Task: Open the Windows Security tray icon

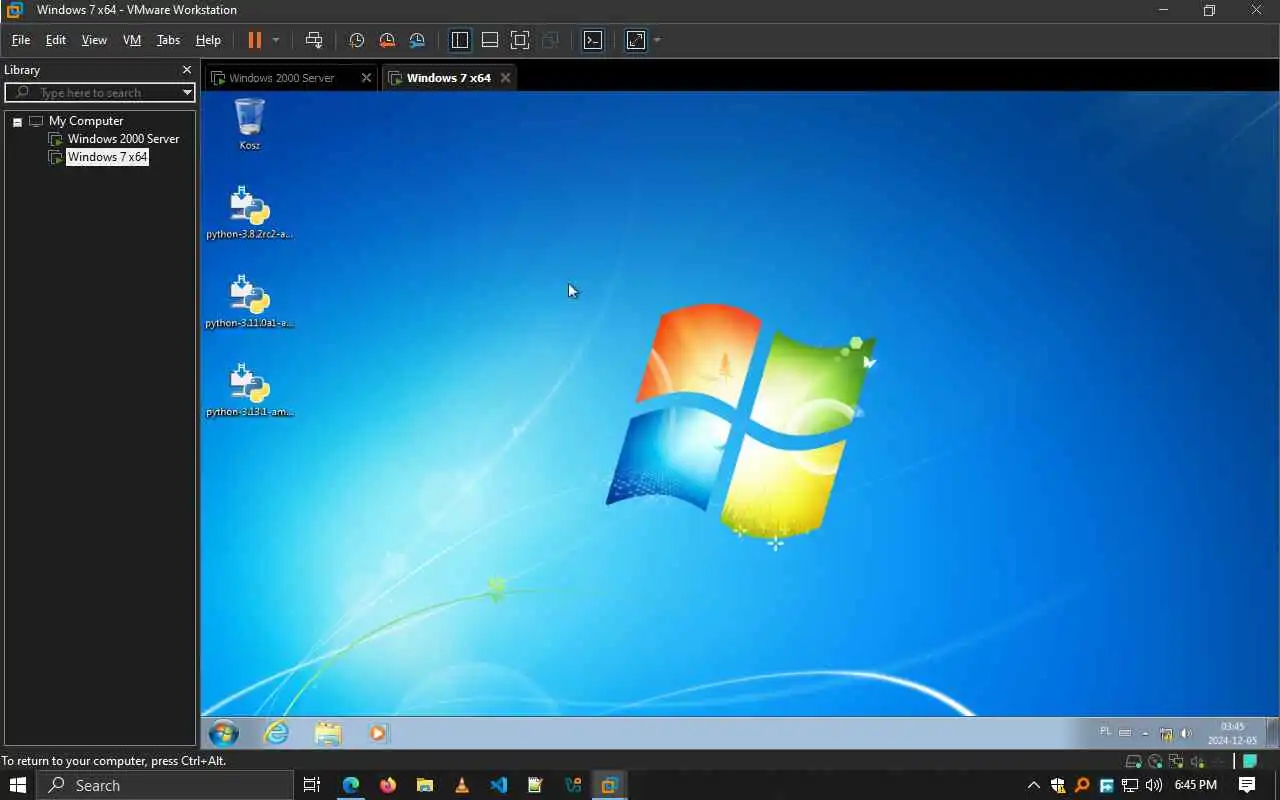Action: point(1057,785)
